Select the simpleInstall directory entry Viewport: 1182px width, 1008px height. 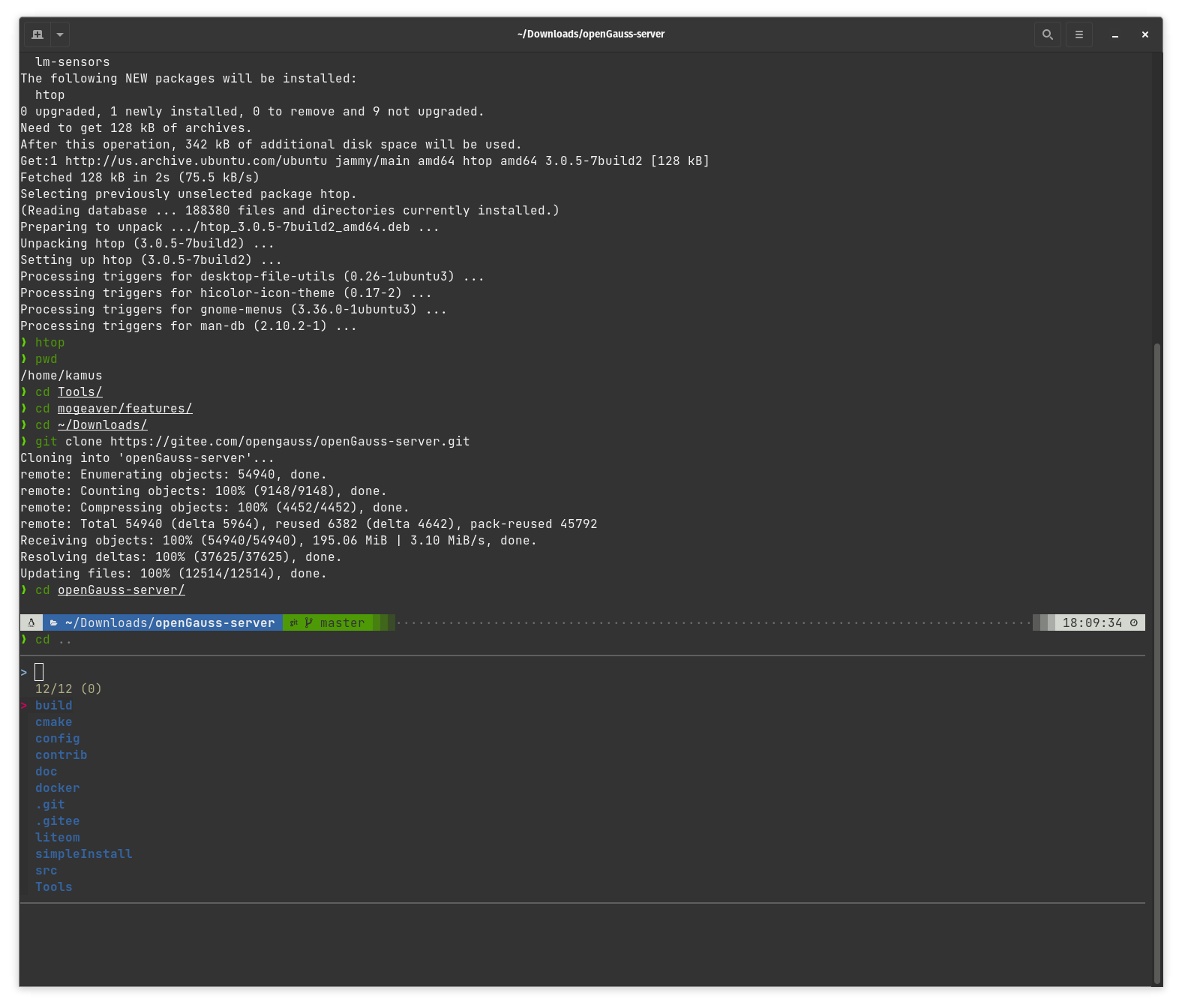[x=84, y=854]
